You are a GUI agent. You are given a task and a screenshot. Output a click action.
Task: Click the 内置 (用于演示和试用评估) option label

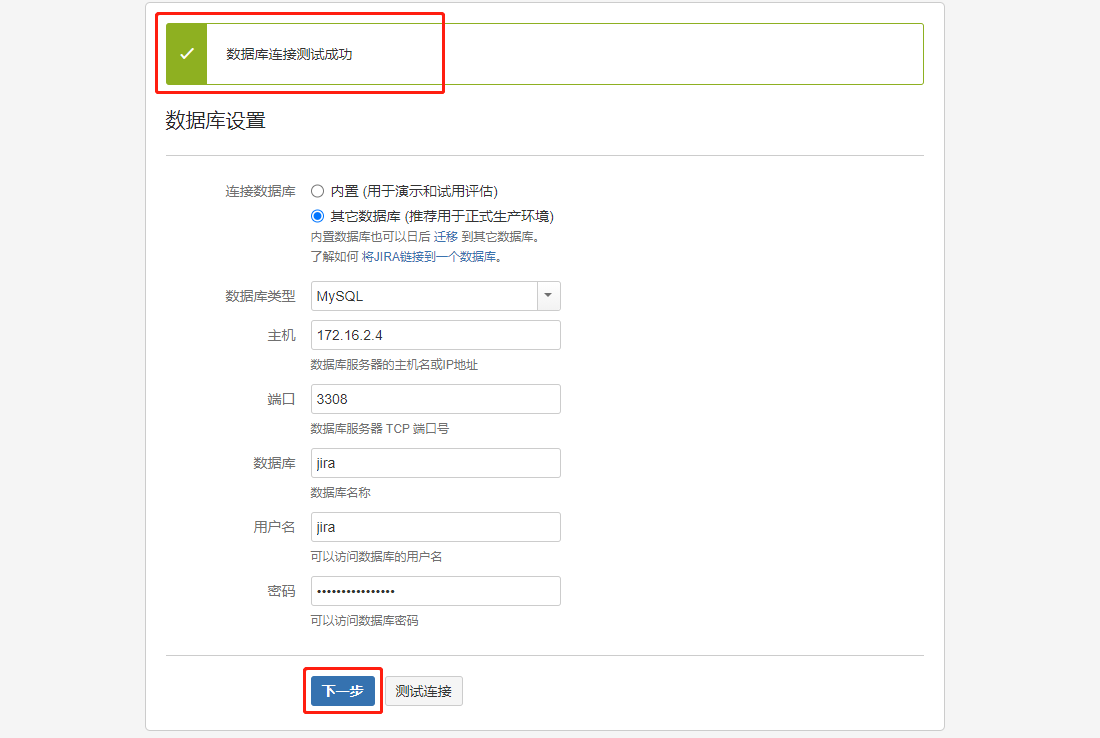coord(414,192)
